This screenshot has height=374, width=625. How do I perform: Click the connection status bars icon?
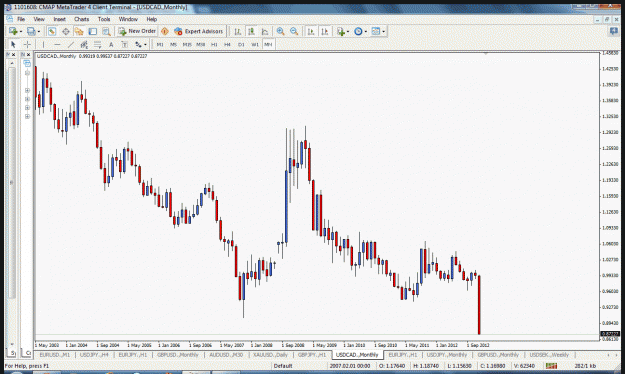[552, 366]
